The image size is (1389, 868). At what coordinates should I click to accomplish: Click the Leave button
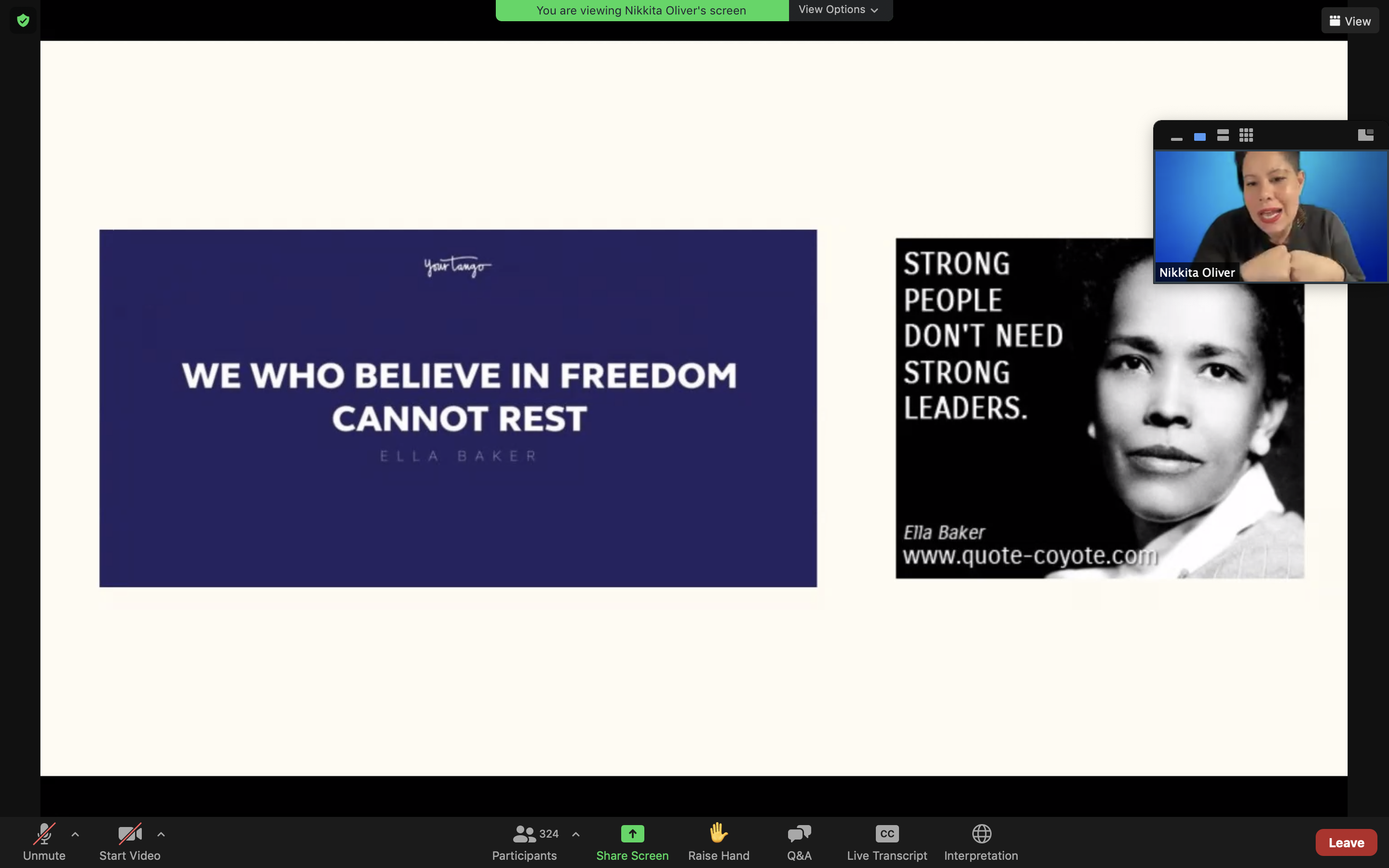[1346, 841]
